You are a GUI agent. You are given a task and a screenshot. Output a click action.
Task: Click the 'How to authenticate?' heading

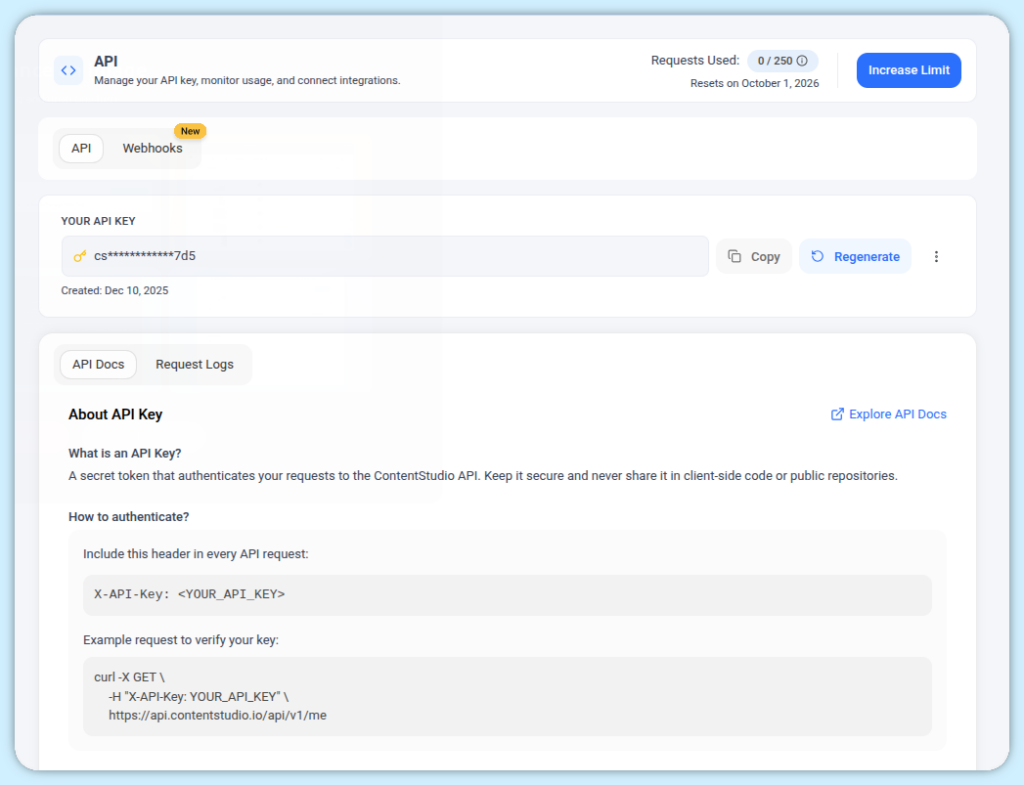tap(129, 517)
